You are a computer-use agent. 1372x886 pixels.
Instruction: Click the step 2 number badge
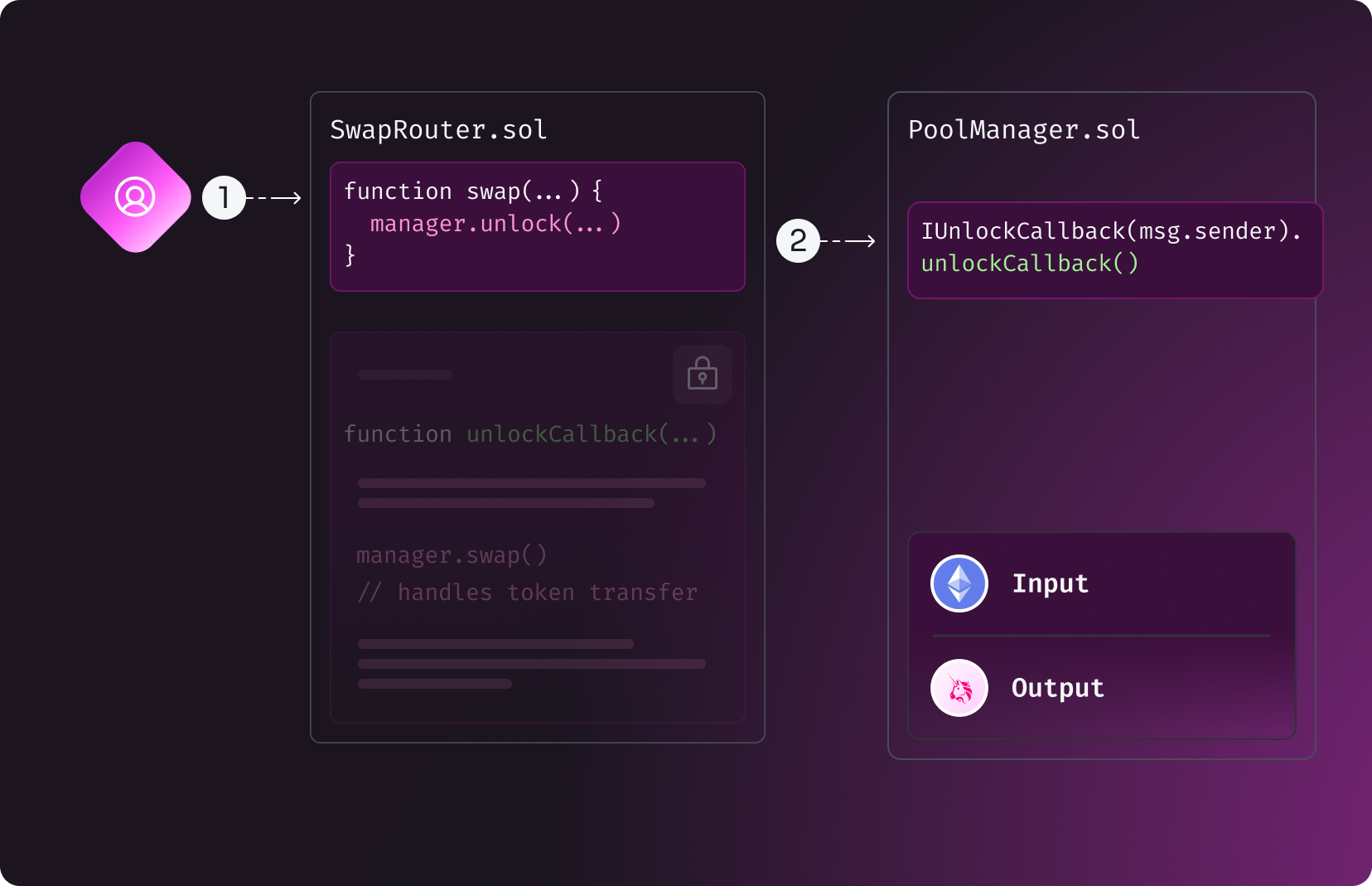pyautogui.click(x=797, y=240)
